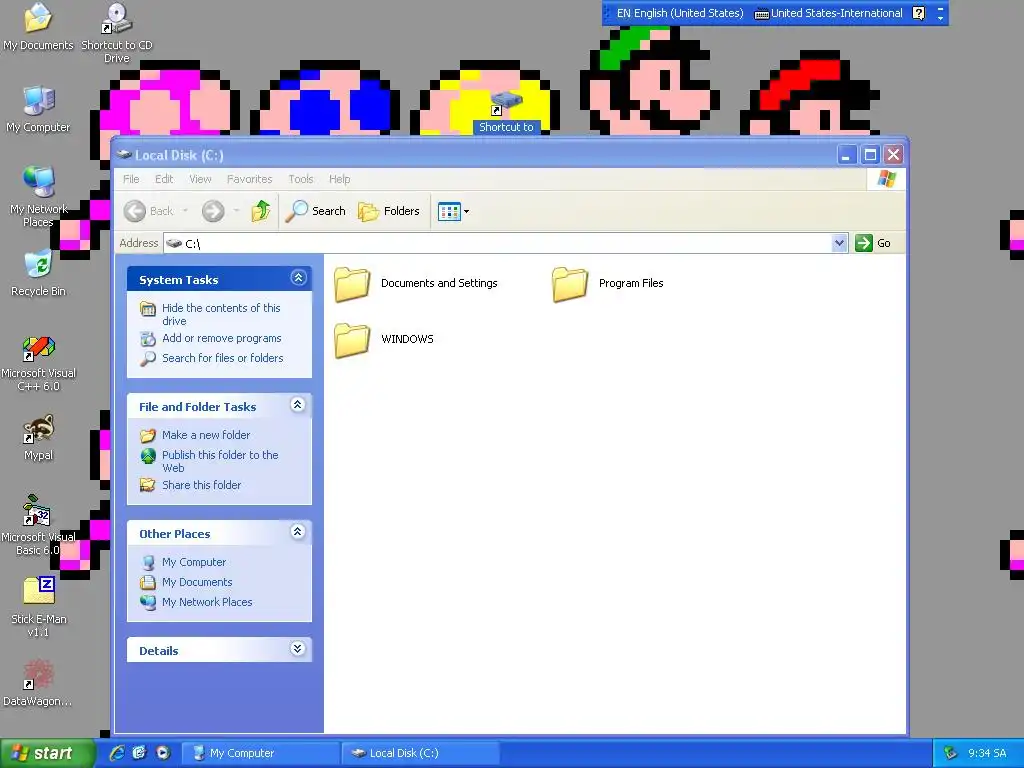
Task: Select My Documents desktop icon
Action: coord(38,18)
